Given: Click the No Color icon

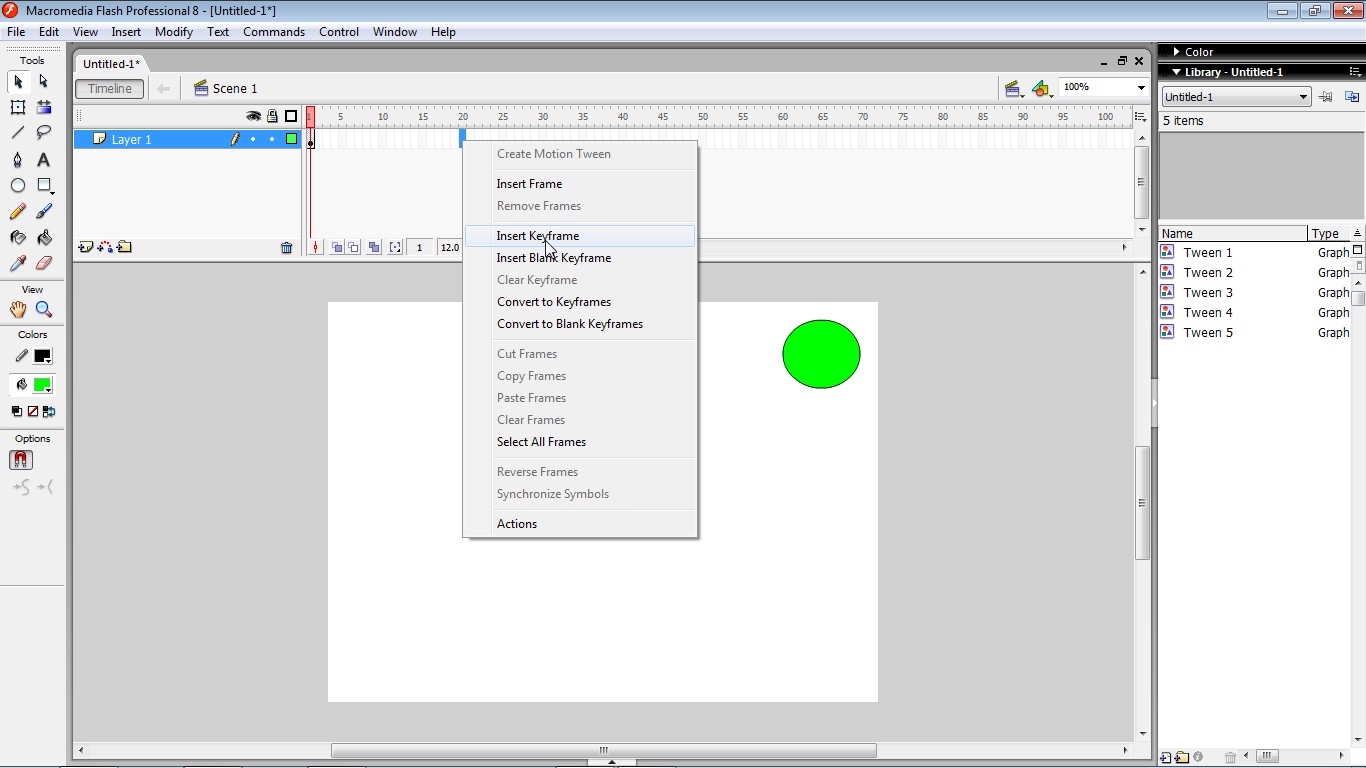Looking at the screenshot, I should coord(33,411).
